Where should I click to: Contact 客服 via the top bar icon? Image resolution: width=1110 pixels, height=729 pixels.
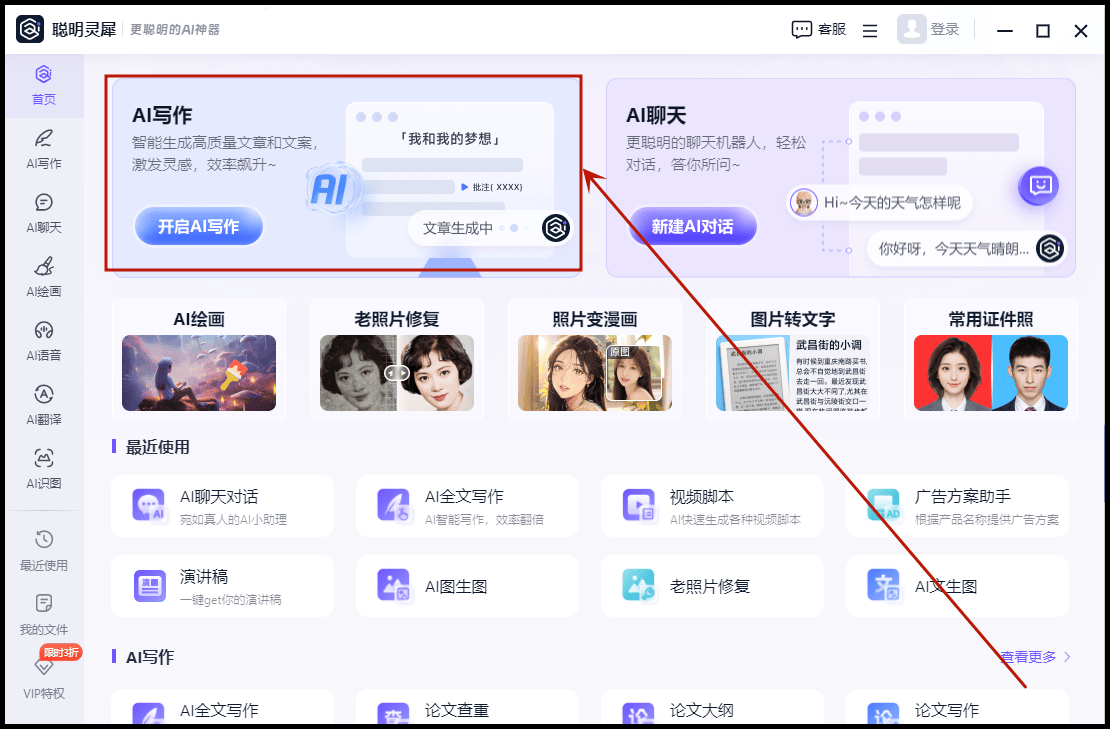click(x=818, y=29)
